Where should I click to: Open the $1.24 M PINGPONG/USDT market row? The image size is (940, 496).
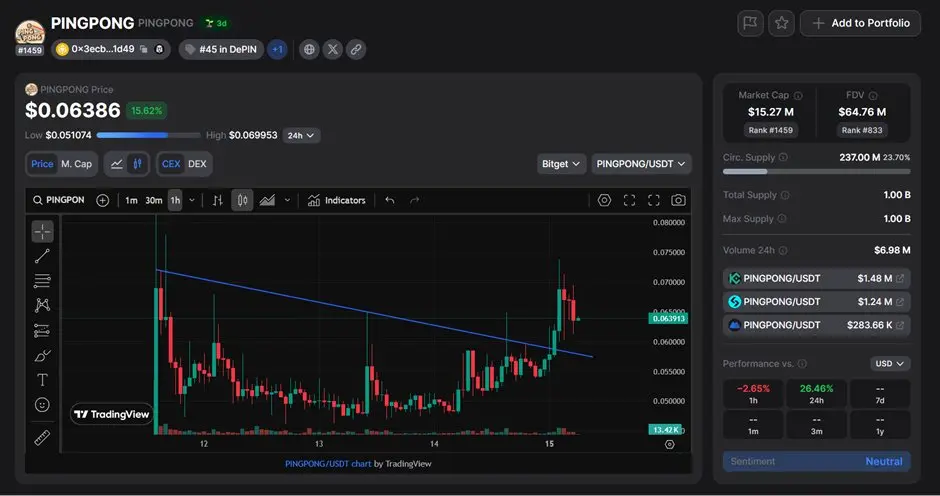pyautogui.click(x=817, y=302)
